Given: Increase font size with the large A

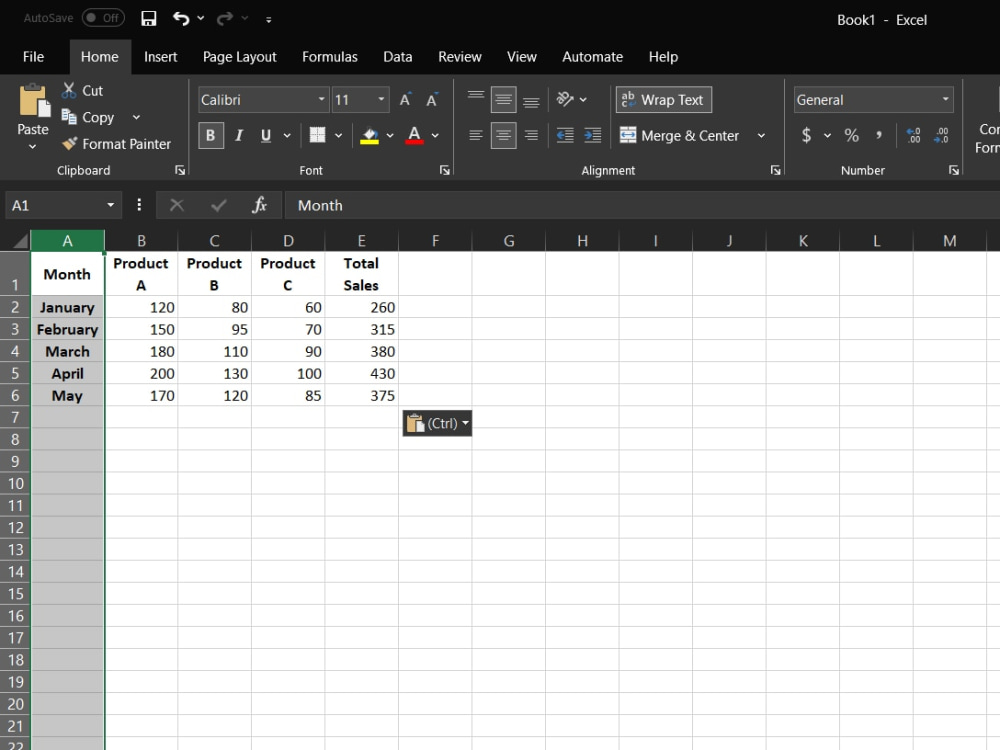Looking at the screenshot, I should point(405,100).
